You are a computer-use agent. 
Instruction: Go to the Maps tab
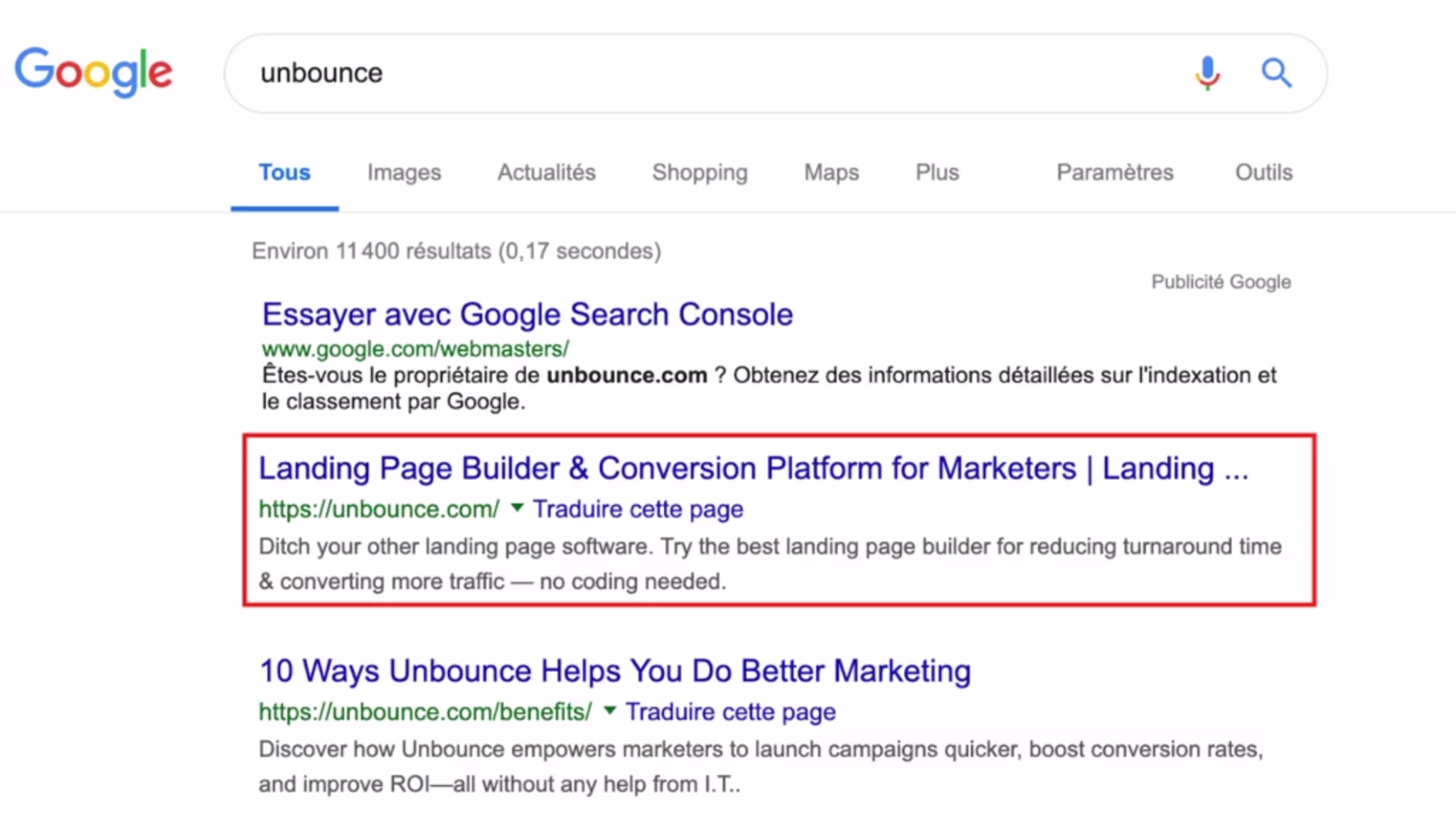click(x=831, y=172)
